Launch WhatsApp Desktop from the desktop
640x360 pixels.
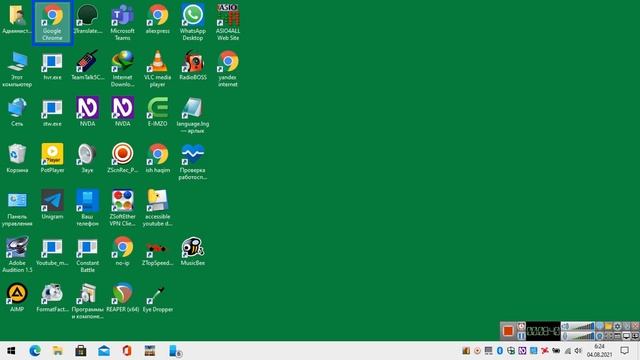(x=193, y=23)
